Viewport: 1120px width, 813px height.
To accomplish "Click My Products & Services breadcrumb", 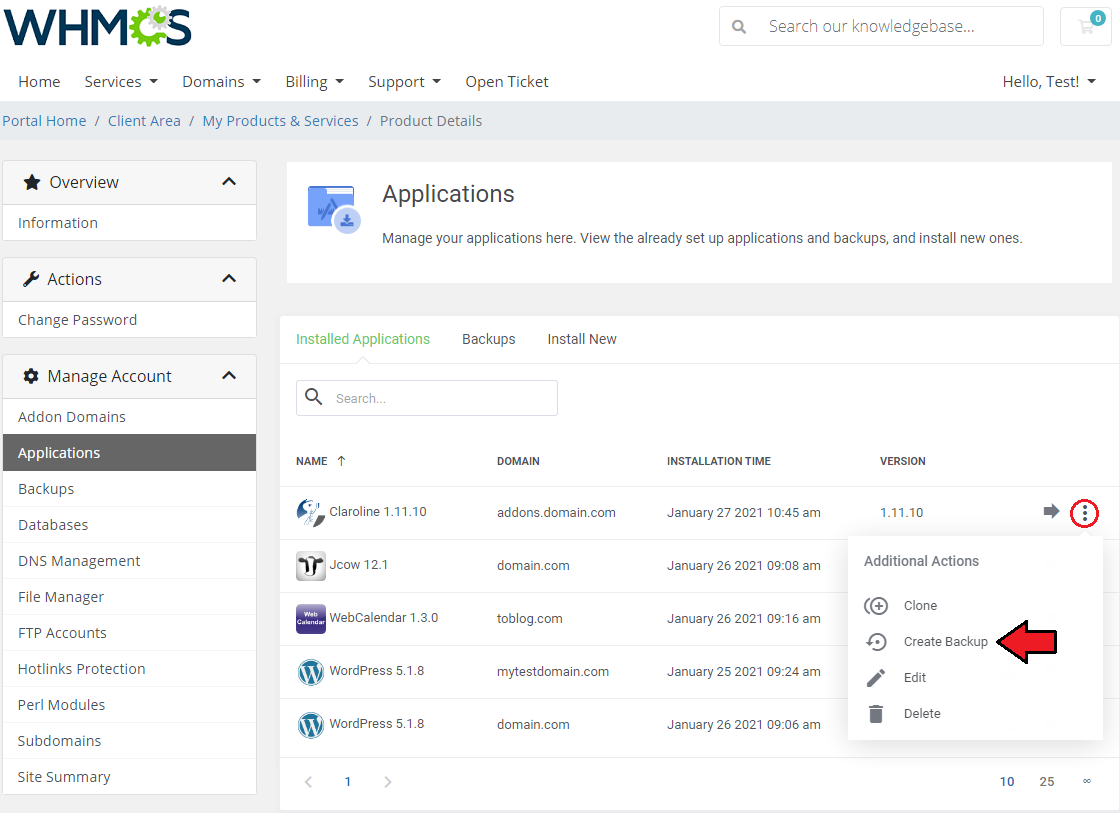I will 281,121.
